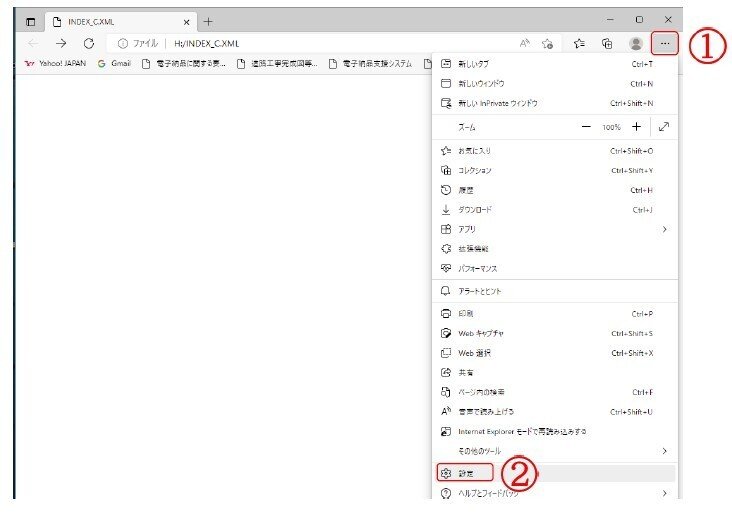
Task: Open the 電子納品に関する要... bookmark
Action: tap(184, 64)
